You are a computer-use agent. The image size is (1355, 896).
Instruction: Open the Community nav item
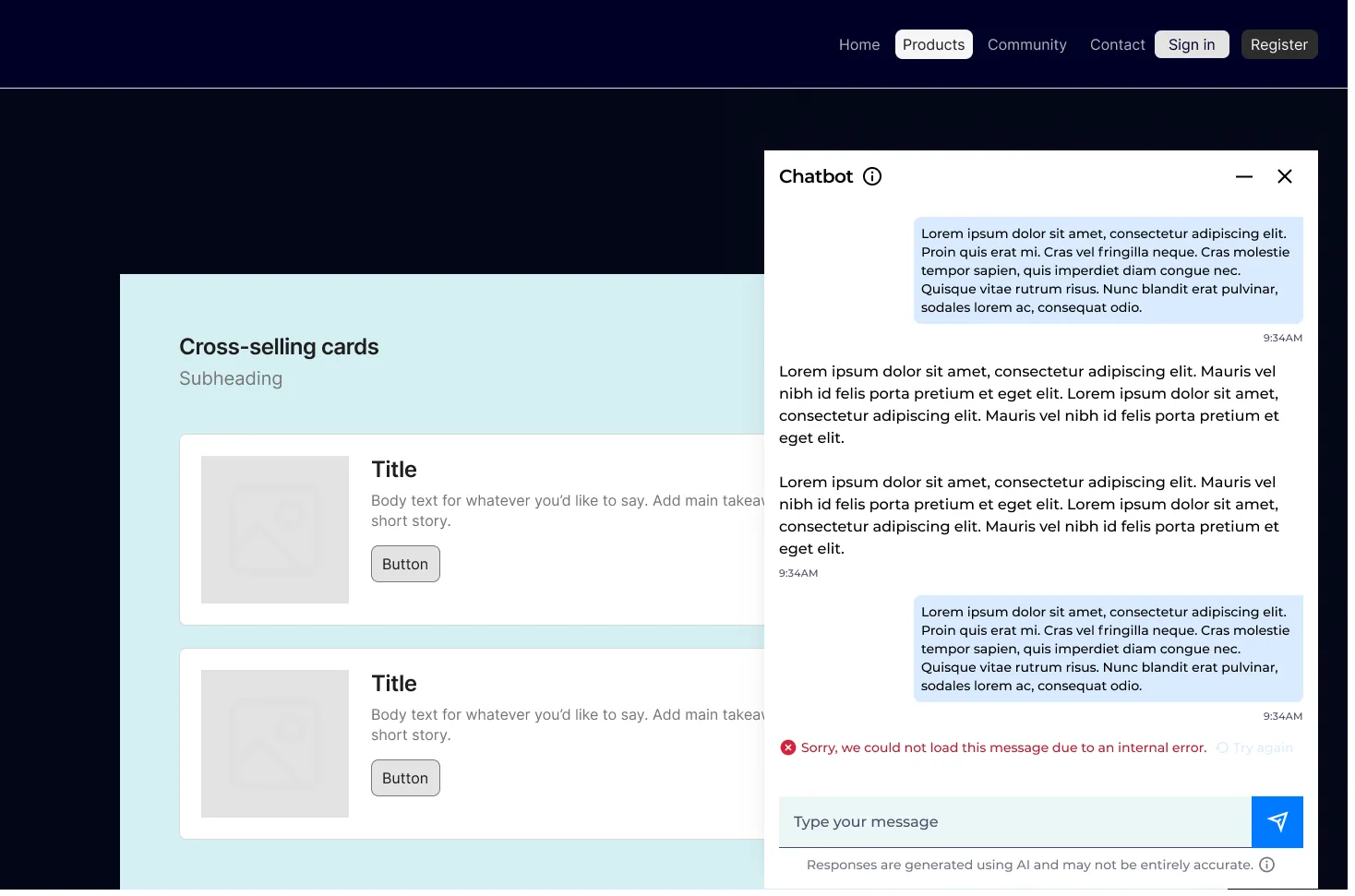(1027, 44)
